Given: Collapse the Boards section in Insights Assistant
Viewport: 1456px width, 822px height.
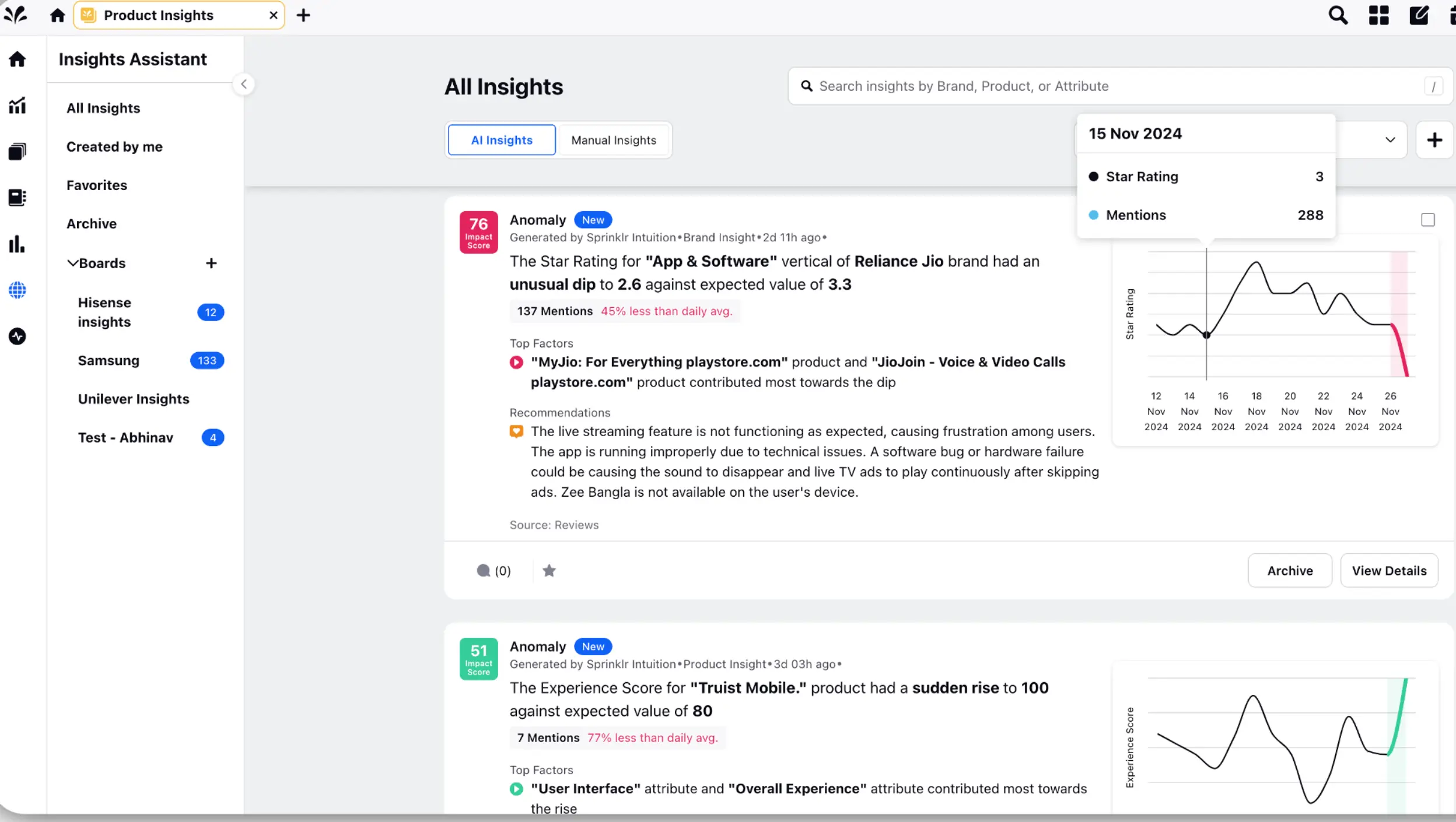Looking at the screenshot, I should [x=73, y=263].
